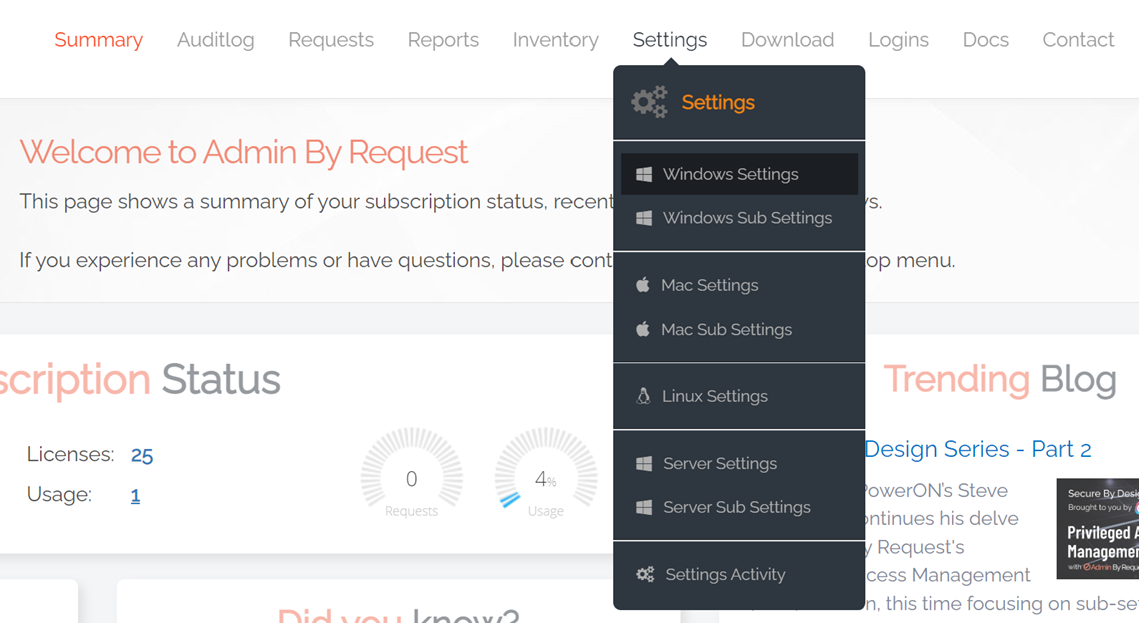Click the Linux penguin icon
Viewport: 1139px width, 623px height.
click(x=643, y=396)
